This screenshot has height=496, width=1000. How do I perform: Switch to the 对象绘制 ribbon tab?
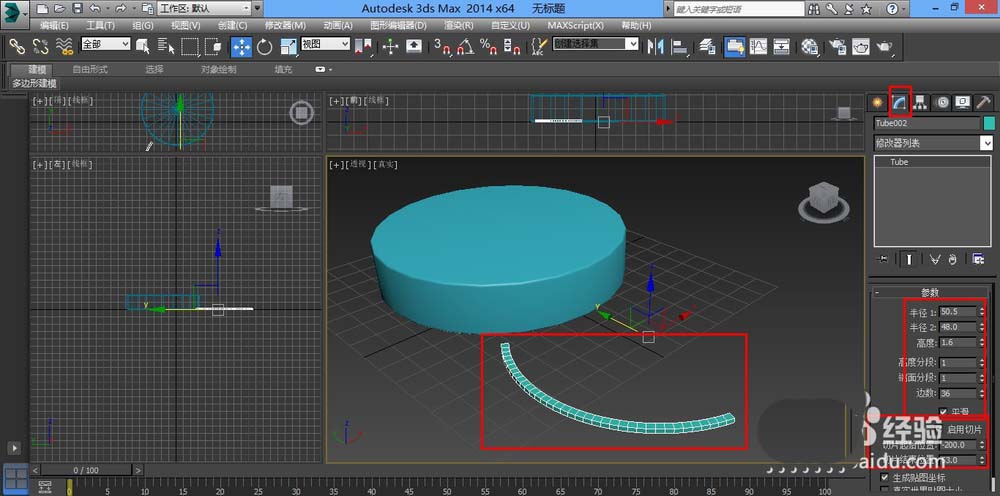tap(219, 69)
